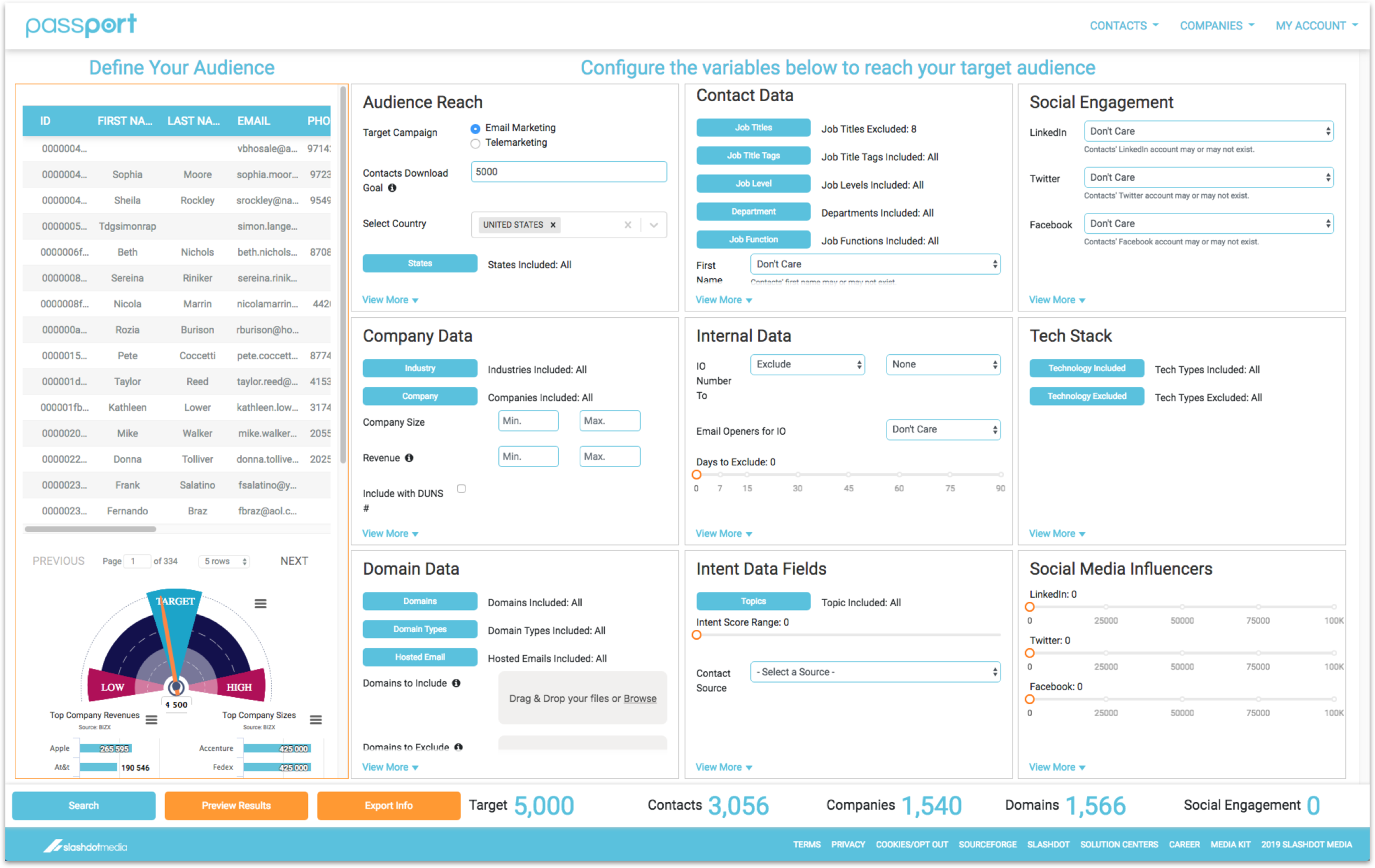
Task: Open the Select Country dropdown arrow
Action: click(x=654, y=225)
